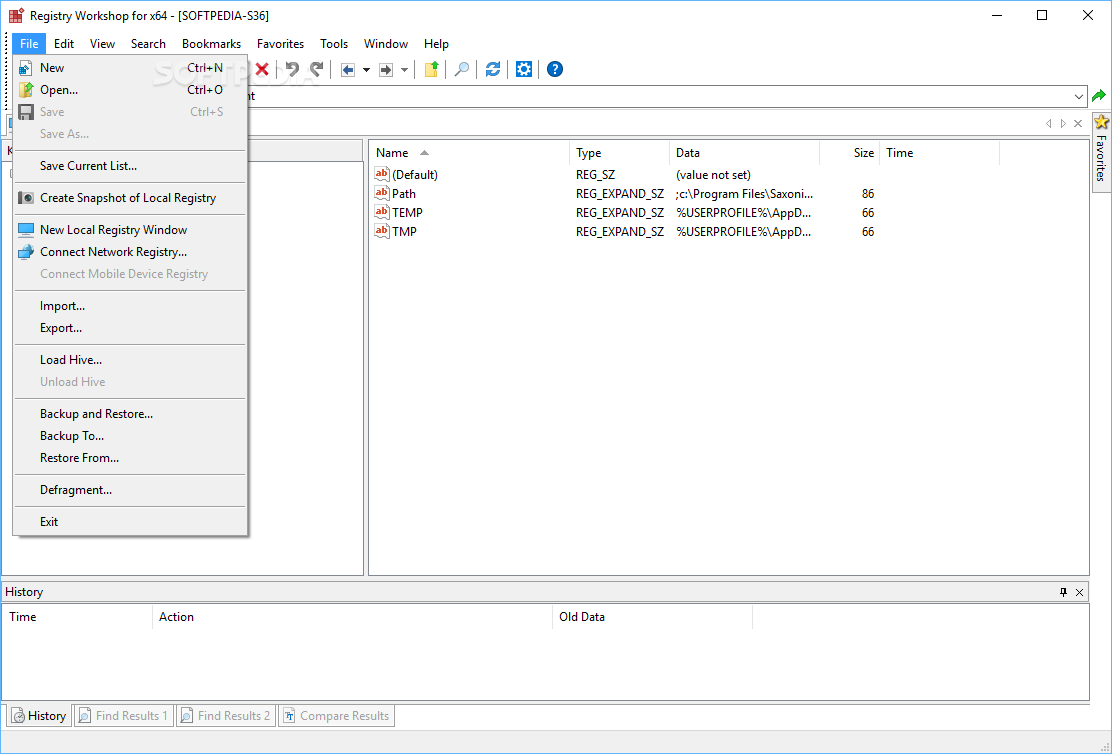Choose New from the File menu
The height and width of the screenshot is (754, 1112).
point(130,68)
